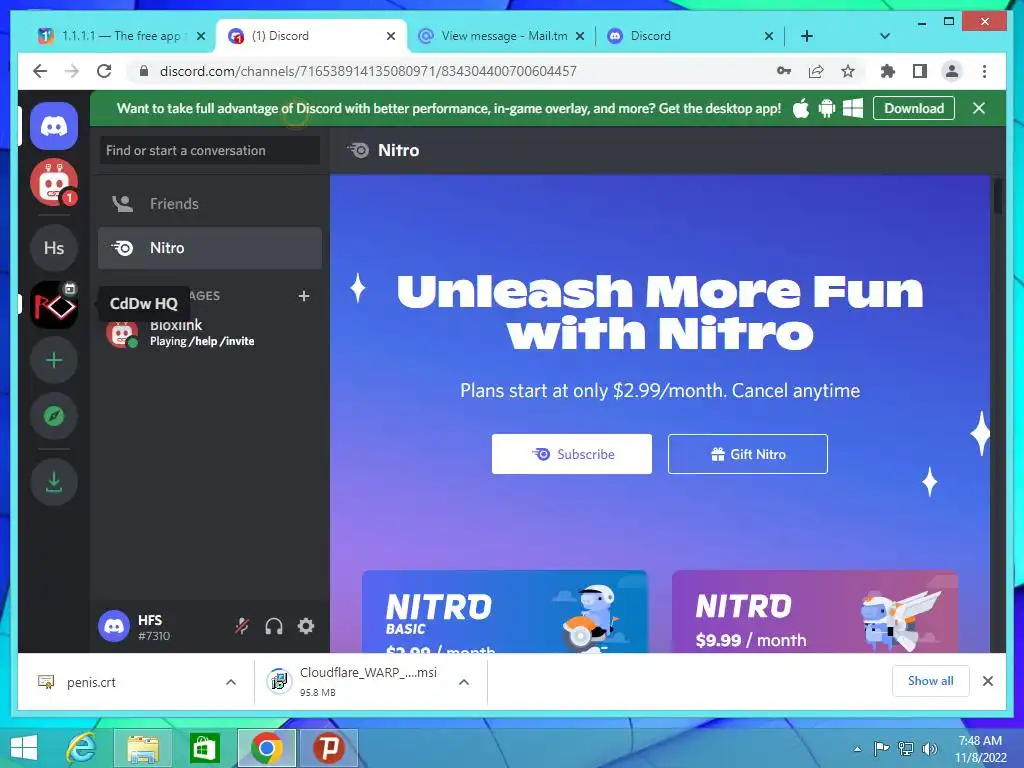The width and height of the screenshot is (1024, 768).
Task: Click the HFS user avatar
Action: 114,626
